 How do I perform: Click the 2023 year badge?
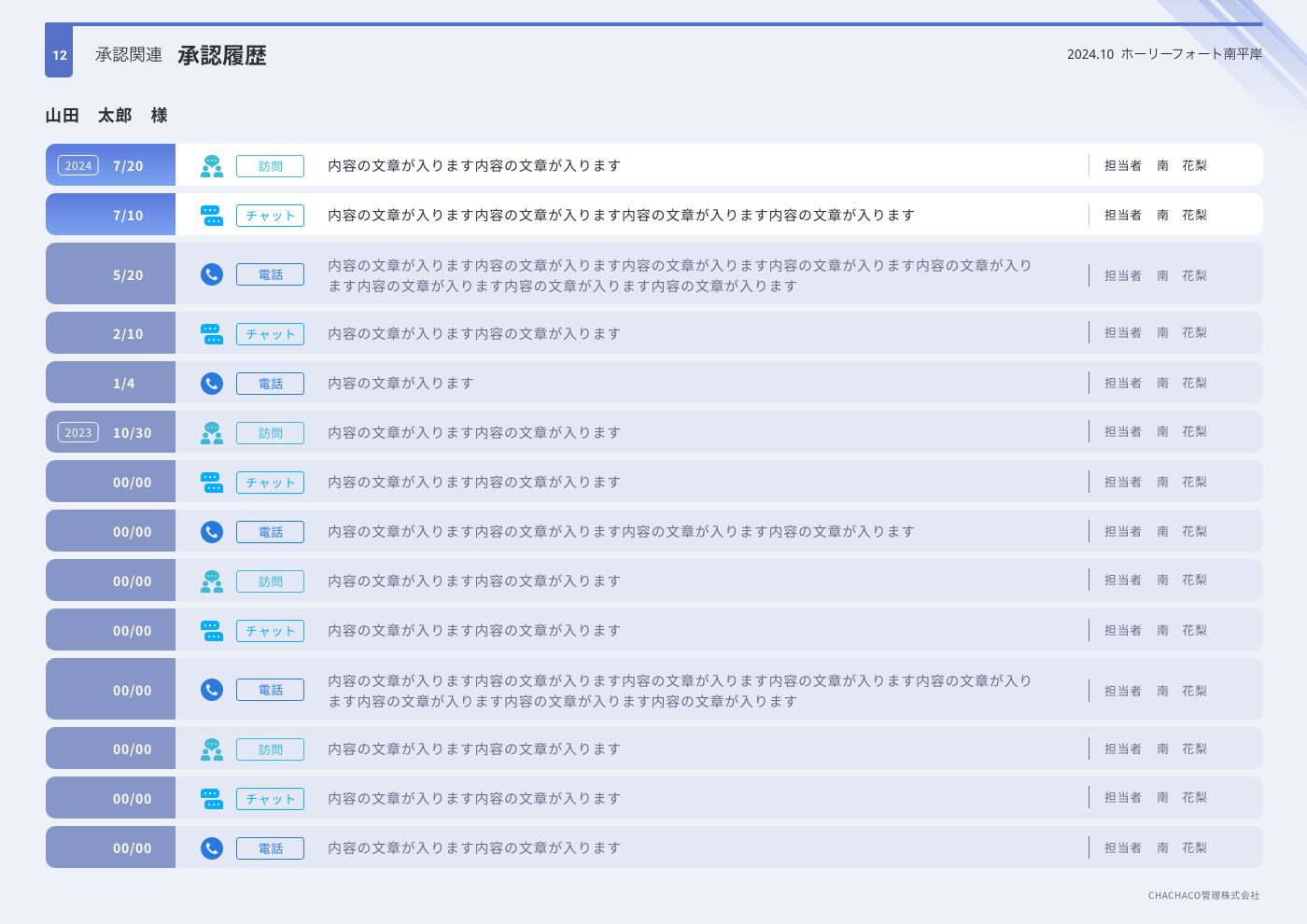point(78,433)
